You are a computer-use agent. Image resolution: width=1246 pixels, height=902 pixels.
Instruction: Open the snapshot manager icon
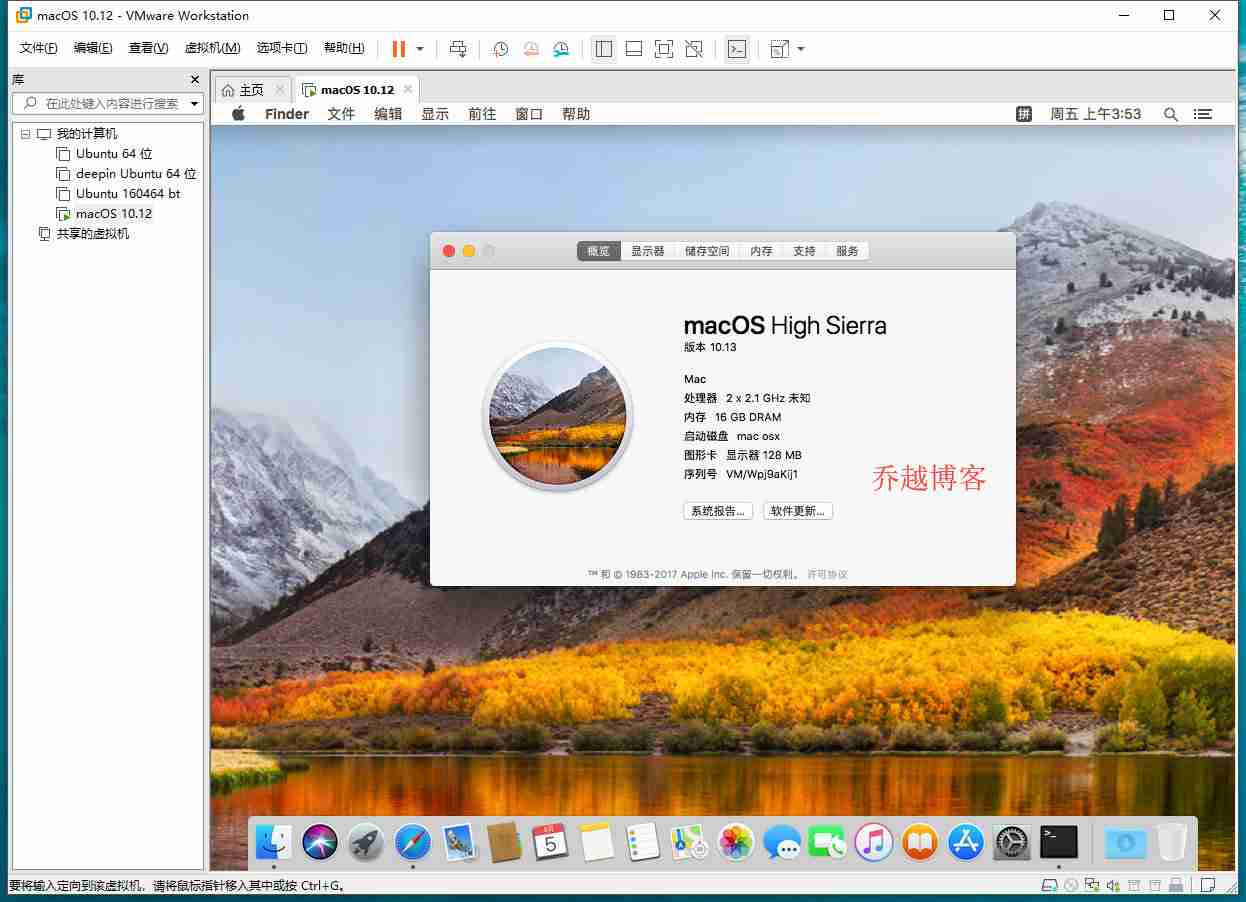tap(561, 49)
